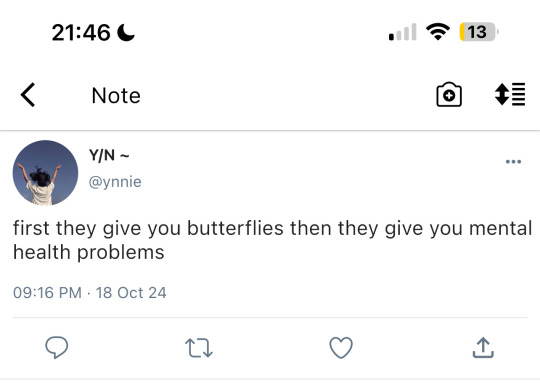
Task: Tap the moon focus mode icon
Action: pyautogui.click(x=126, y=33)
